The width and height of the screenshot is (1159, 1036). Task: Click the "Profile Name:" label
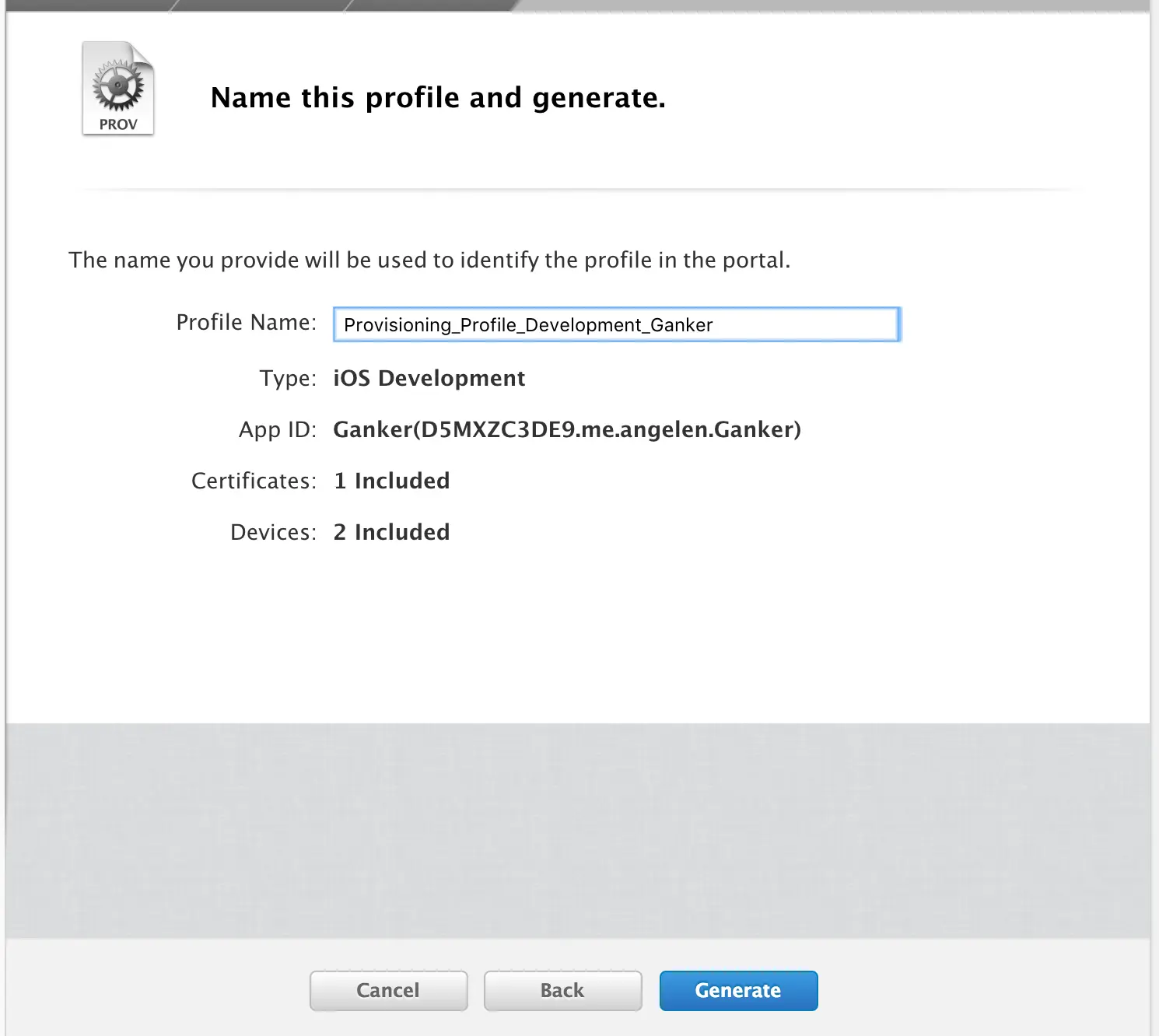click(x=247, y=322)
